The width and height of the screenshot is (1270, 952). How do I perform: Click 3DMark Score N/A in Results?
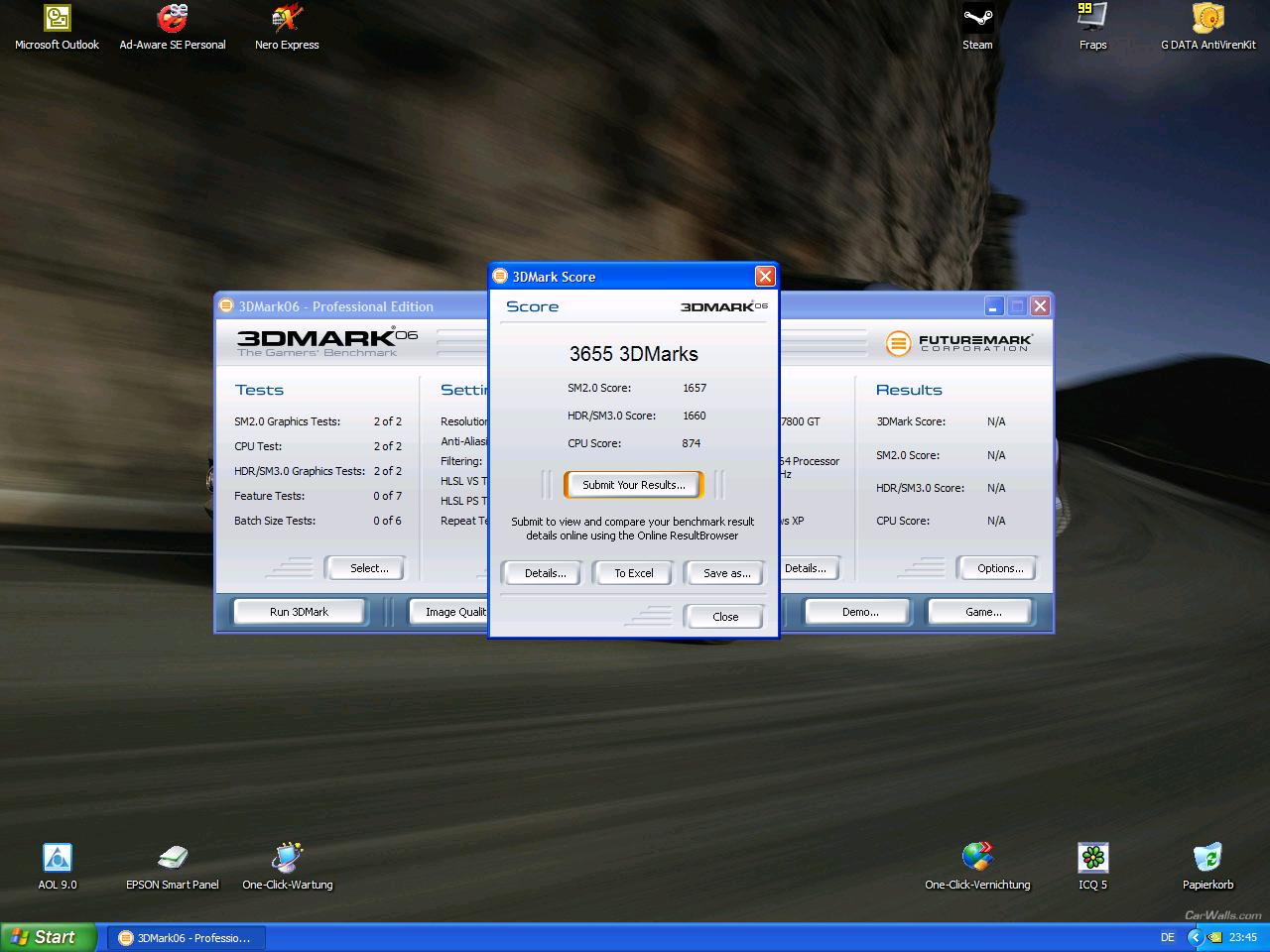(x=996, y=421)
